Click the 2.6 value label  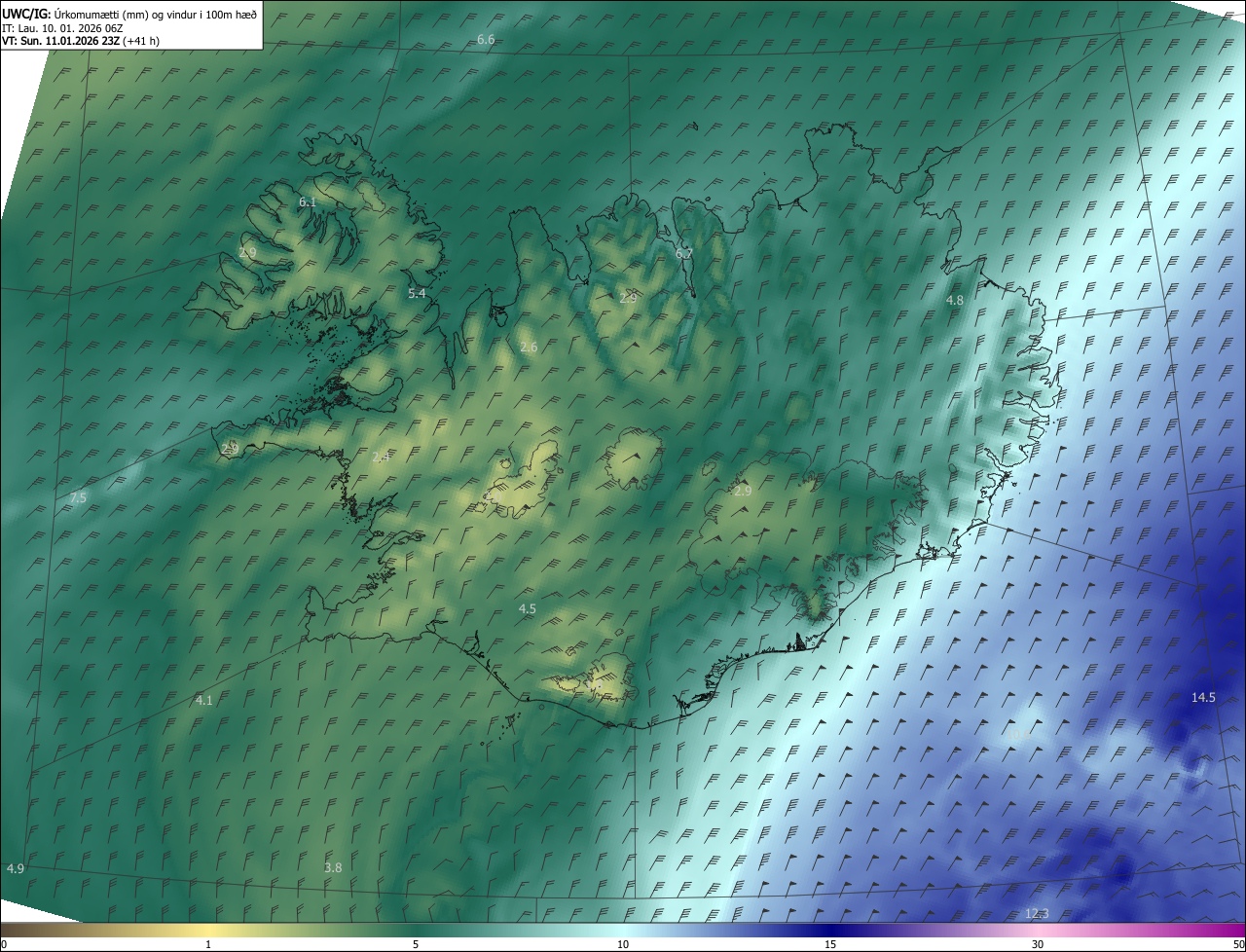tap(529, 348)
